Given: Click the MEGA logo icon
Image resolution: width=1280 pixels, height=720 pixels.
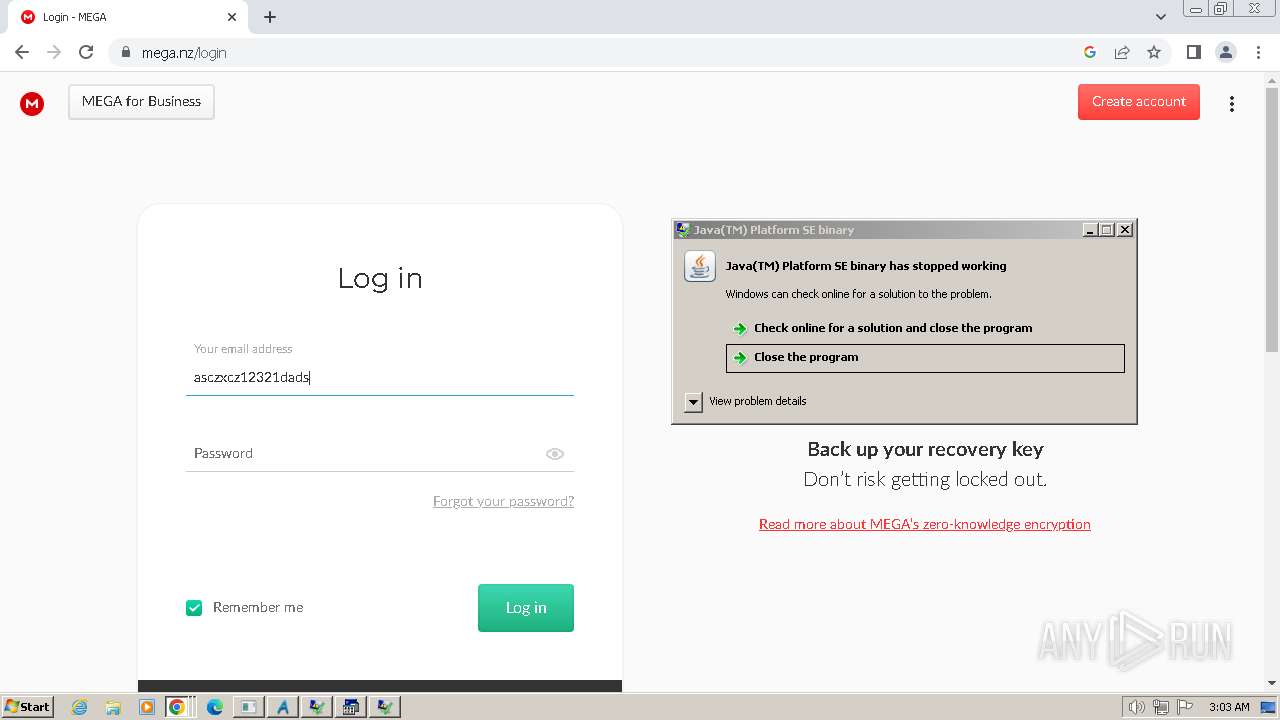Looking at the screenshot, I should (32, 103).
